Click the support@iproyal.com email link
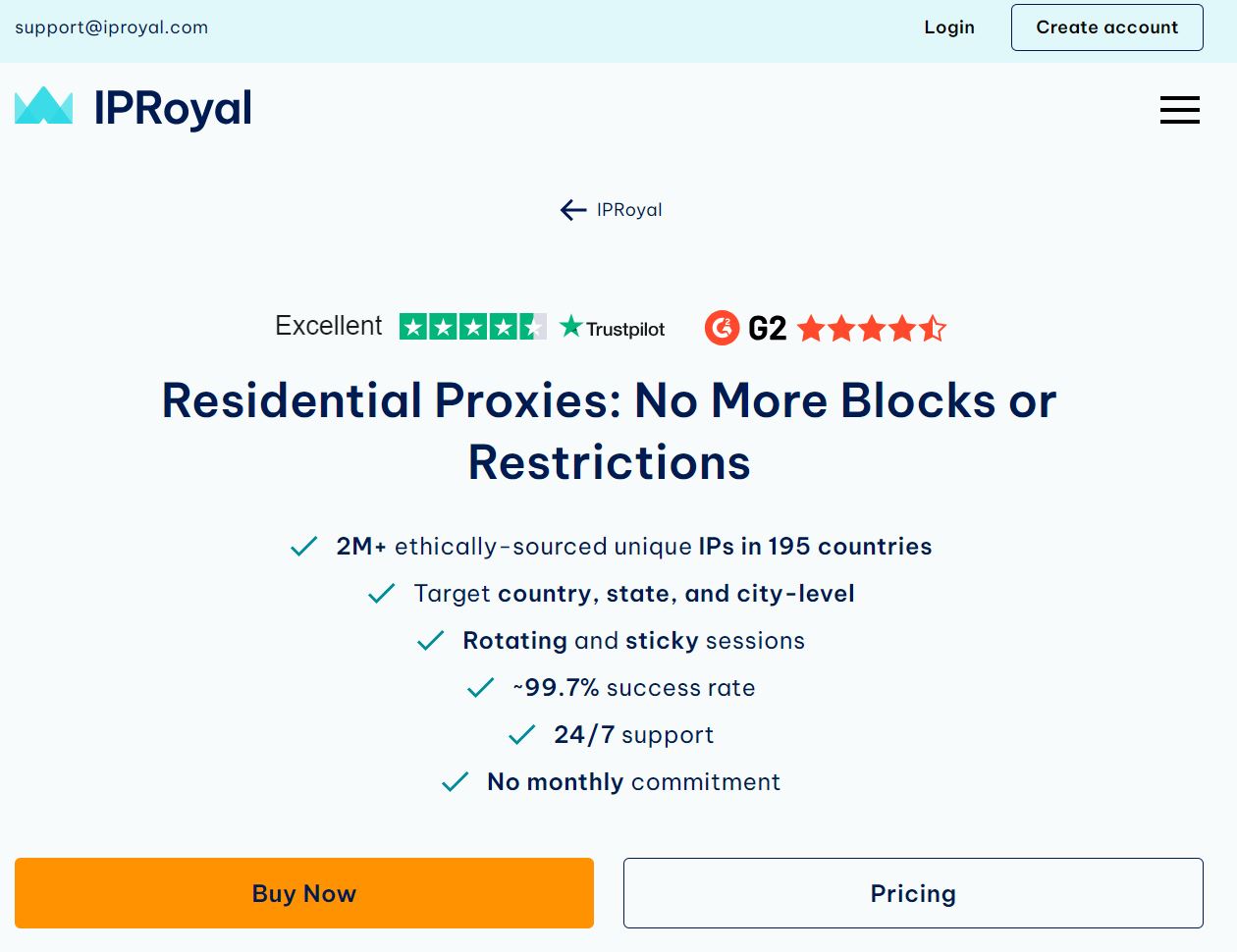This screenshot has width=1237, height=952. pyautogui.click(x=112, y=27)
